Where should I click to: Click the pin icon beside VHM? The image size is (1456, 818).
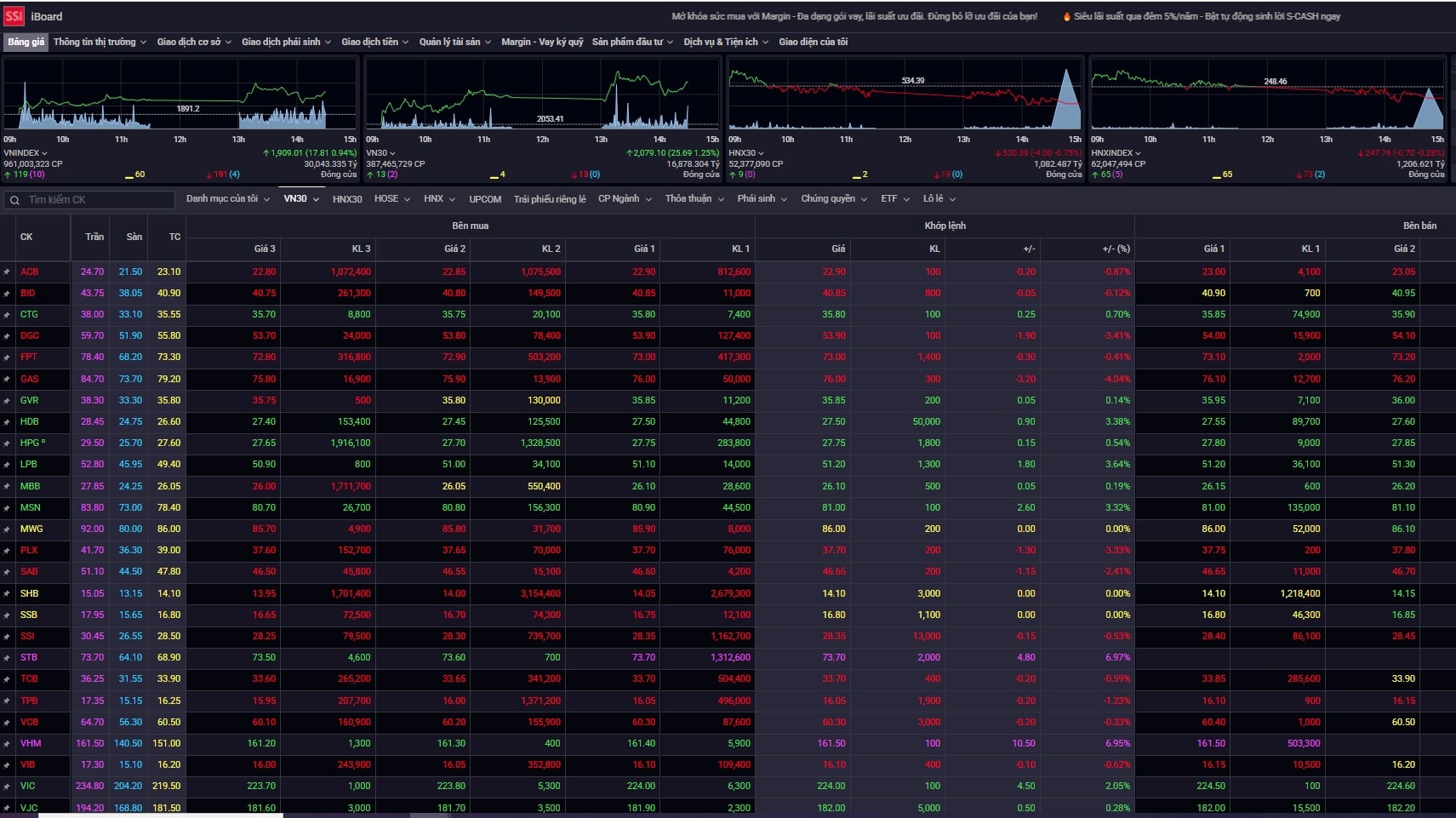[x=7, y=744]
